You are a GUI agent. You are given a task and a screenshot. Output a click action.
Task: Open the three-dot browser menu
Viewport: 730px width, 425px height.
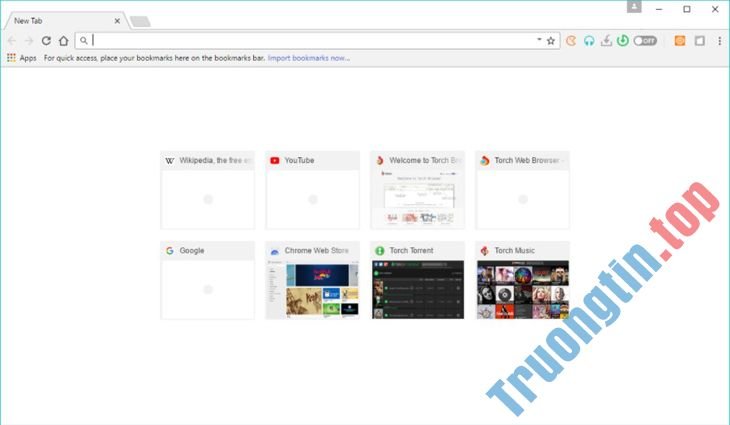pos(720,41)
